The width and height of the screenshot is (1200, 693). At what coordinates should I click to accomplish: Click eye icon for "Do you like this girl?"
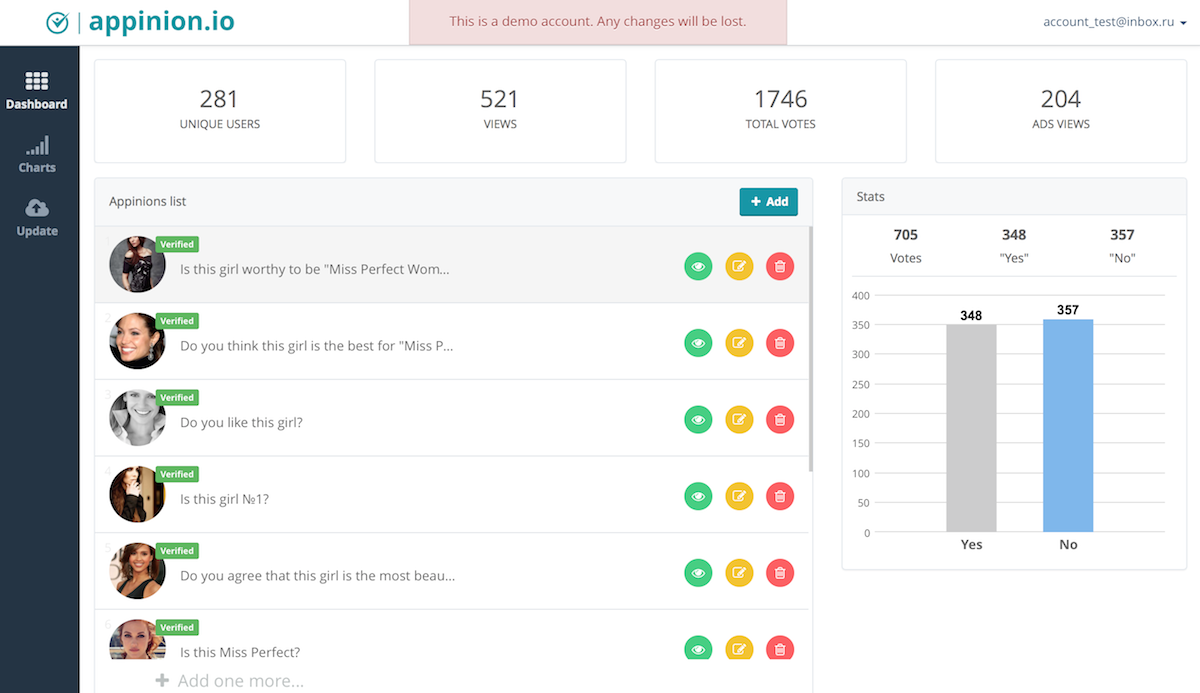[x=698, y=420]
